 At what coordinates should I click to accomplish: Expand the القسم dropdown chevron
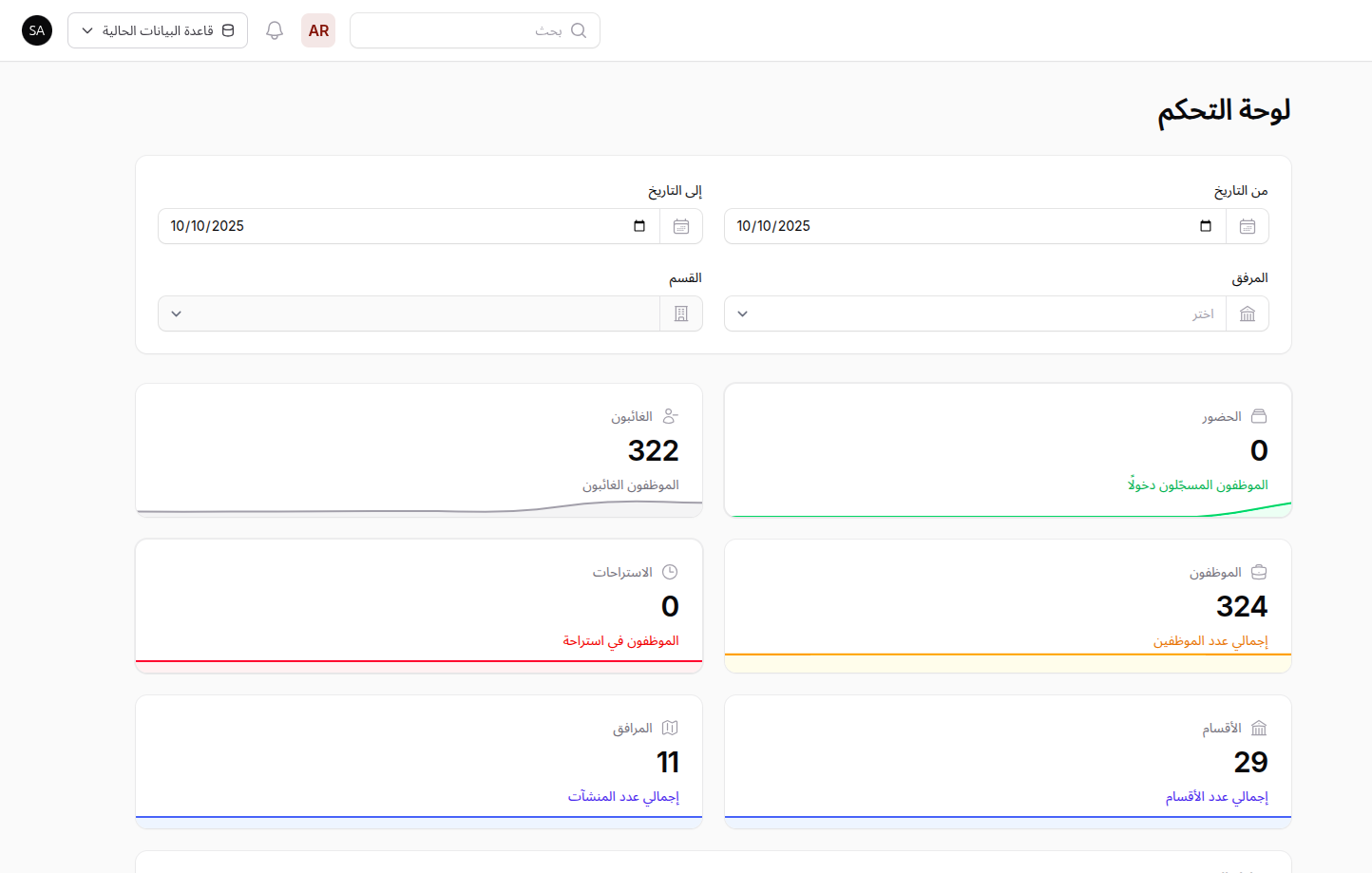click(177, 313)
